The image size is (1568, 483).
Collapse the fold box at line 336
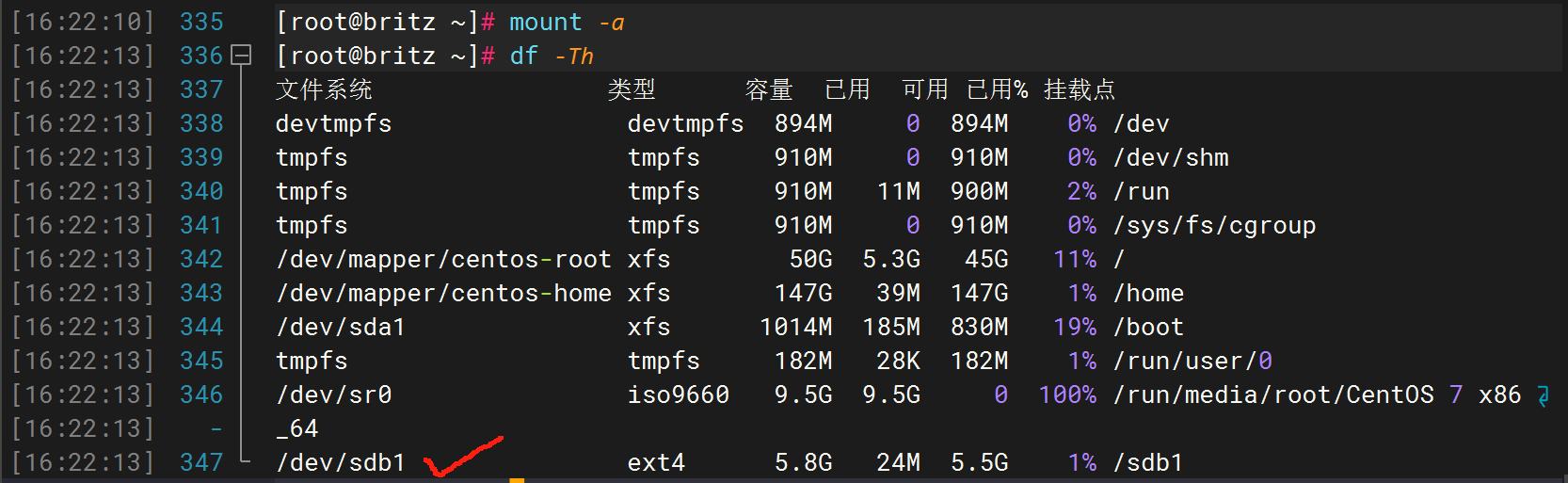coord(242,56)
